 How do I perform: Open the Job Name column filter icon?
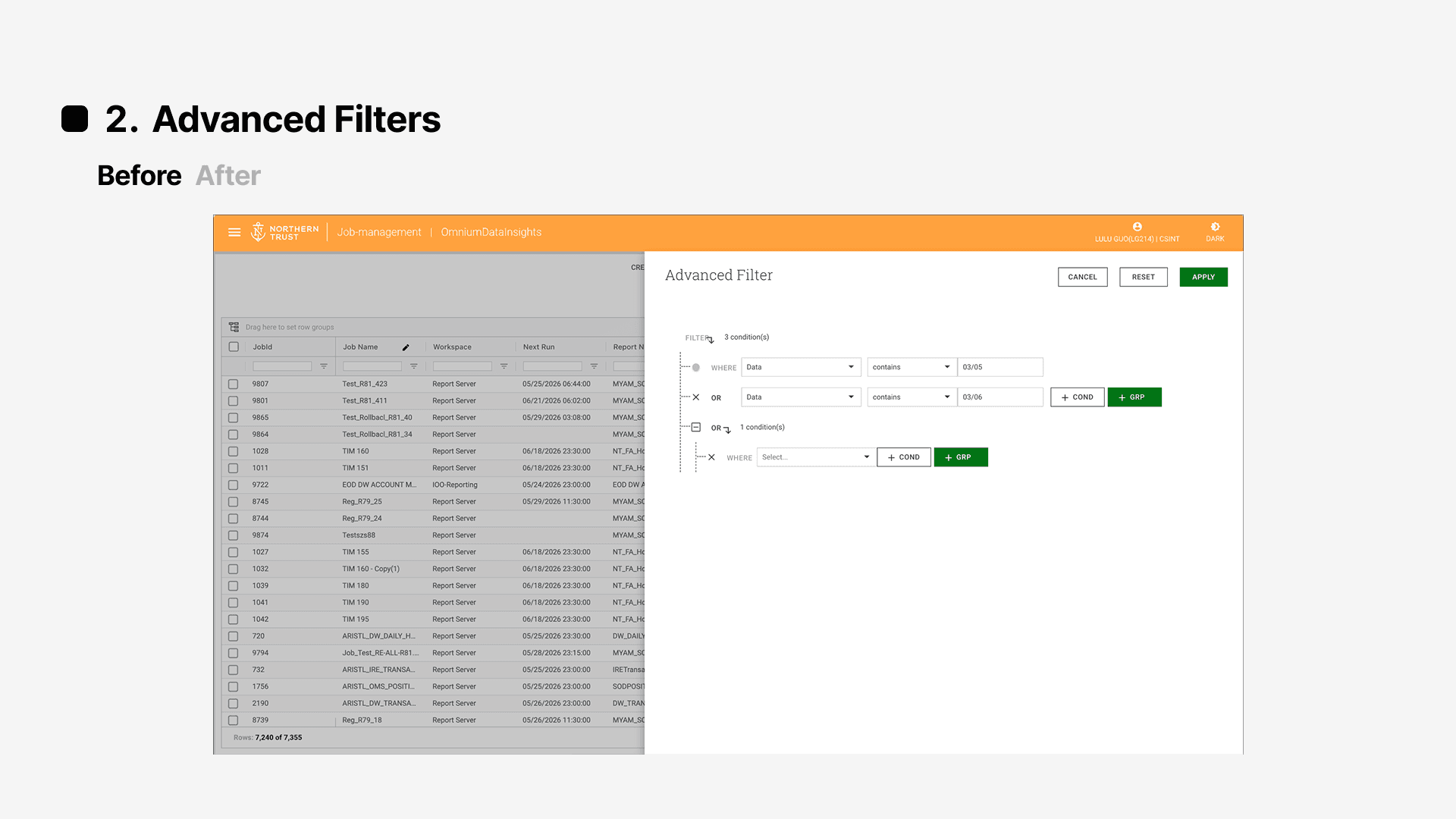tap(414, 366)
